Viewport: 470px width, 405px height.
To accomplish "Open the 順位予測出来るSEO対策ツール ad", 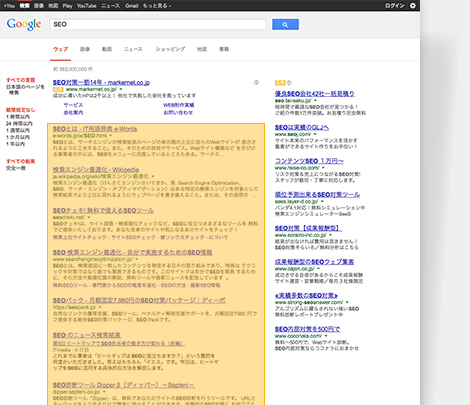I will click(317, 194).
